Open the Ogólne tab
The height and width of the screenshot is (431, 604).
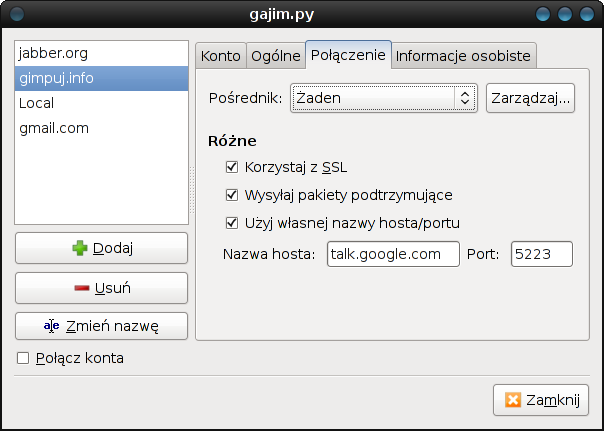(x=276, y=56)
